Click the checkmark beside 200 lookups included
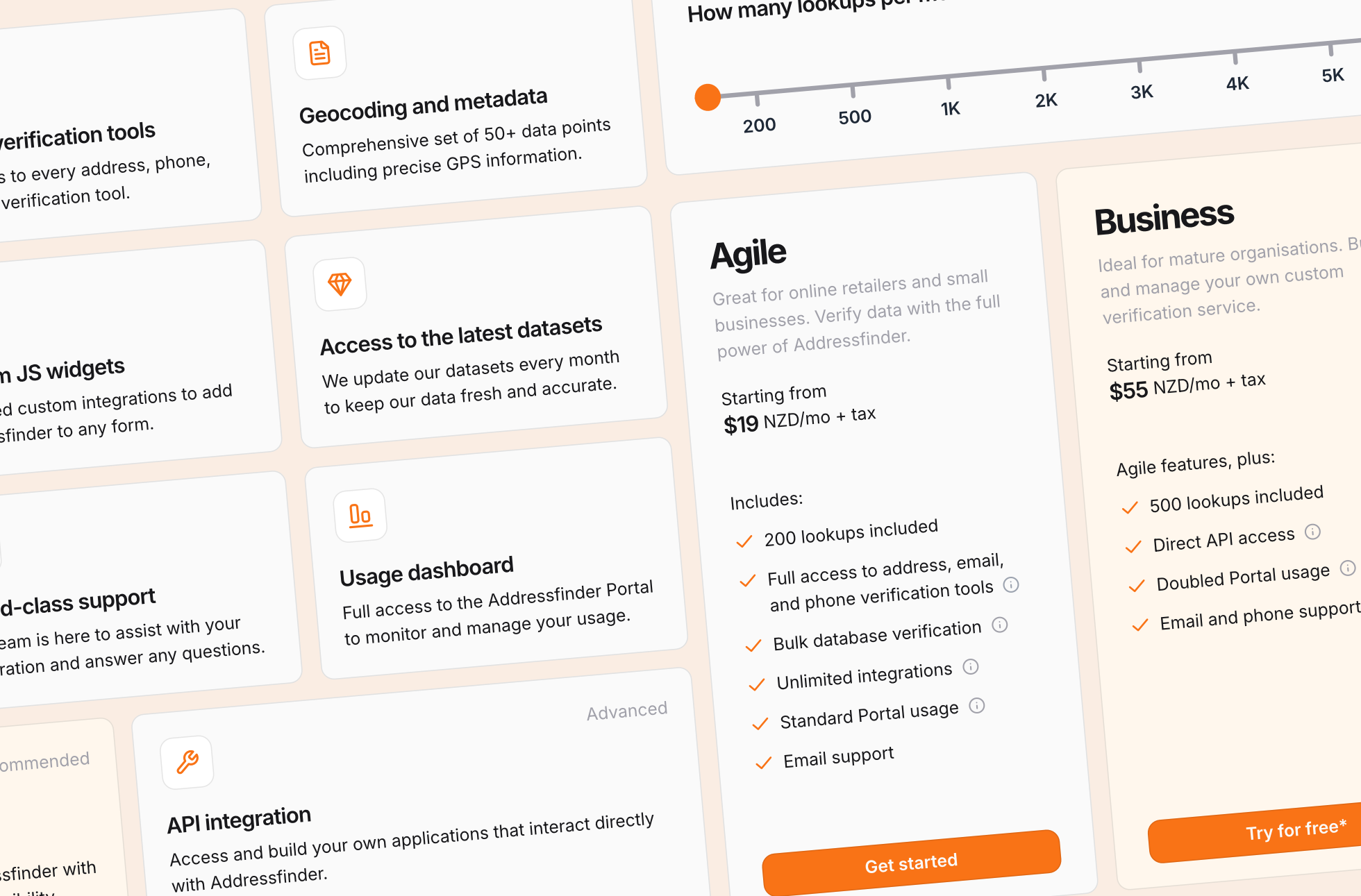The height and width of the screenshot is (896, 1361). click(744, 541)
